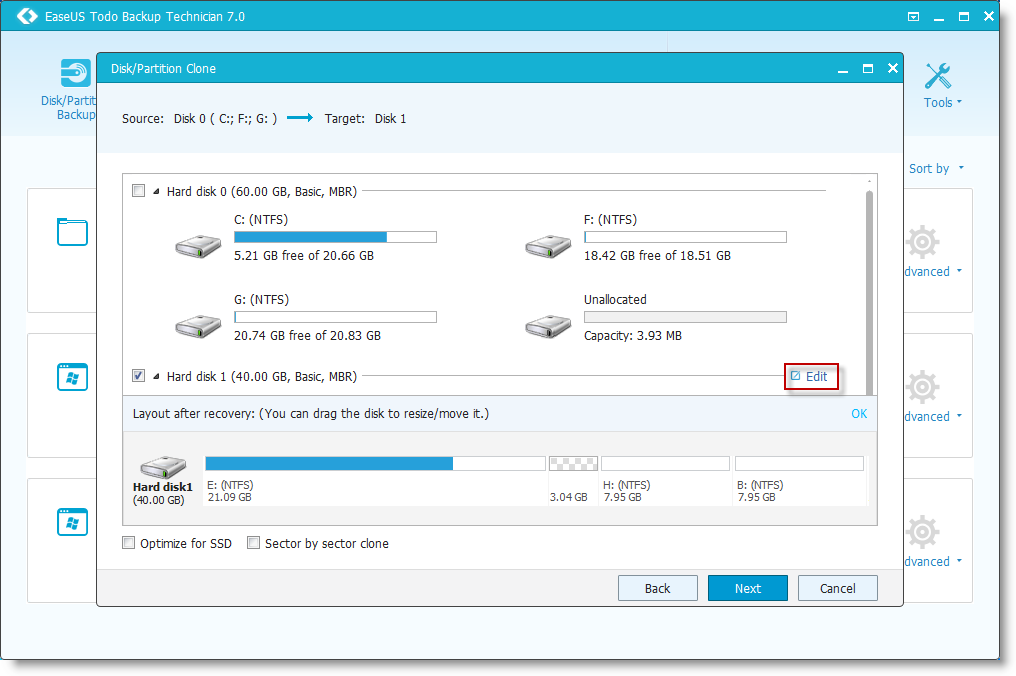Screen dimensions: 1016x676
Task: Click the Unallocated space drive icon
Action: [548, 326]
